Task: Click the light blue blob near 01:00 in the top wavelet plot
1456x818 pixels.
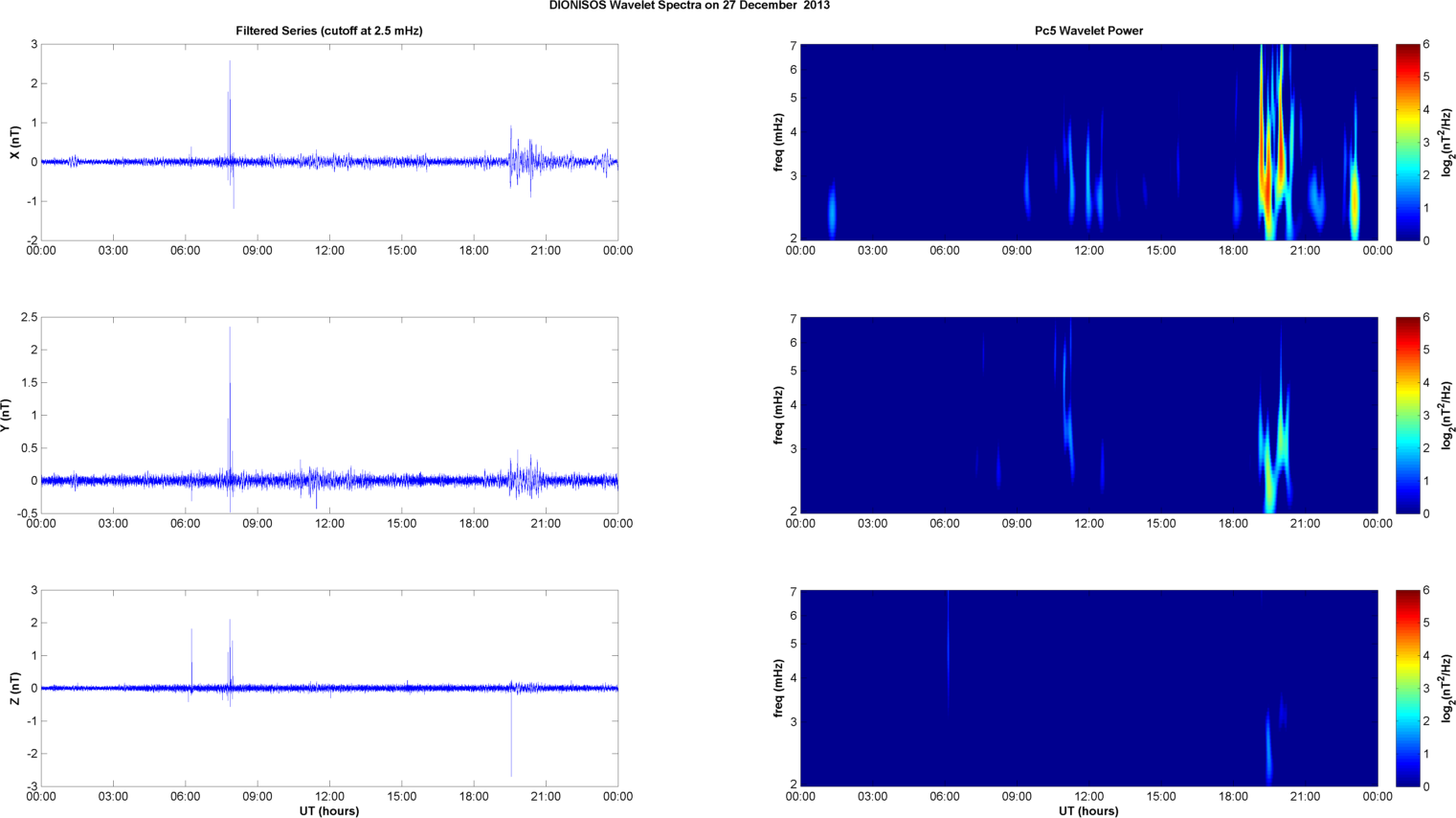Action: click(832, 212)
